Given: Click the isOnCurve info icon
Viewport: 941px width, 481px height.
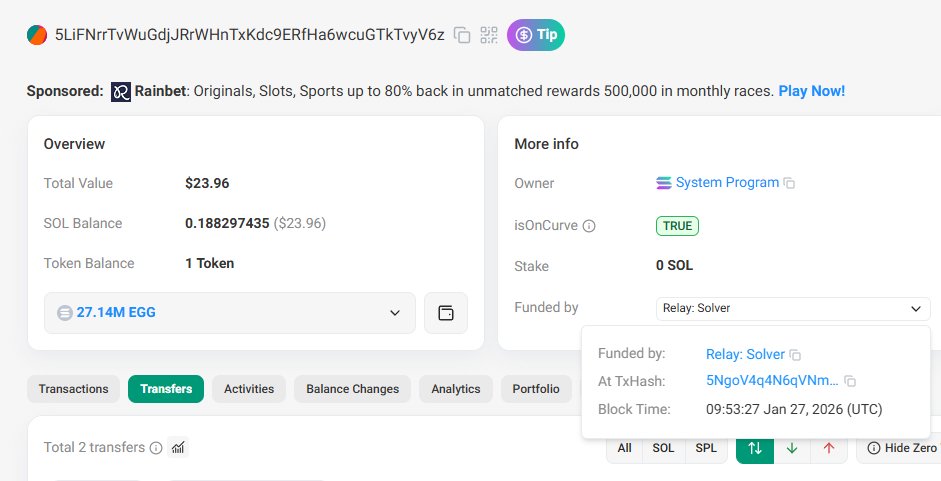Looking at the screenshot, I should tap(589, 226).
